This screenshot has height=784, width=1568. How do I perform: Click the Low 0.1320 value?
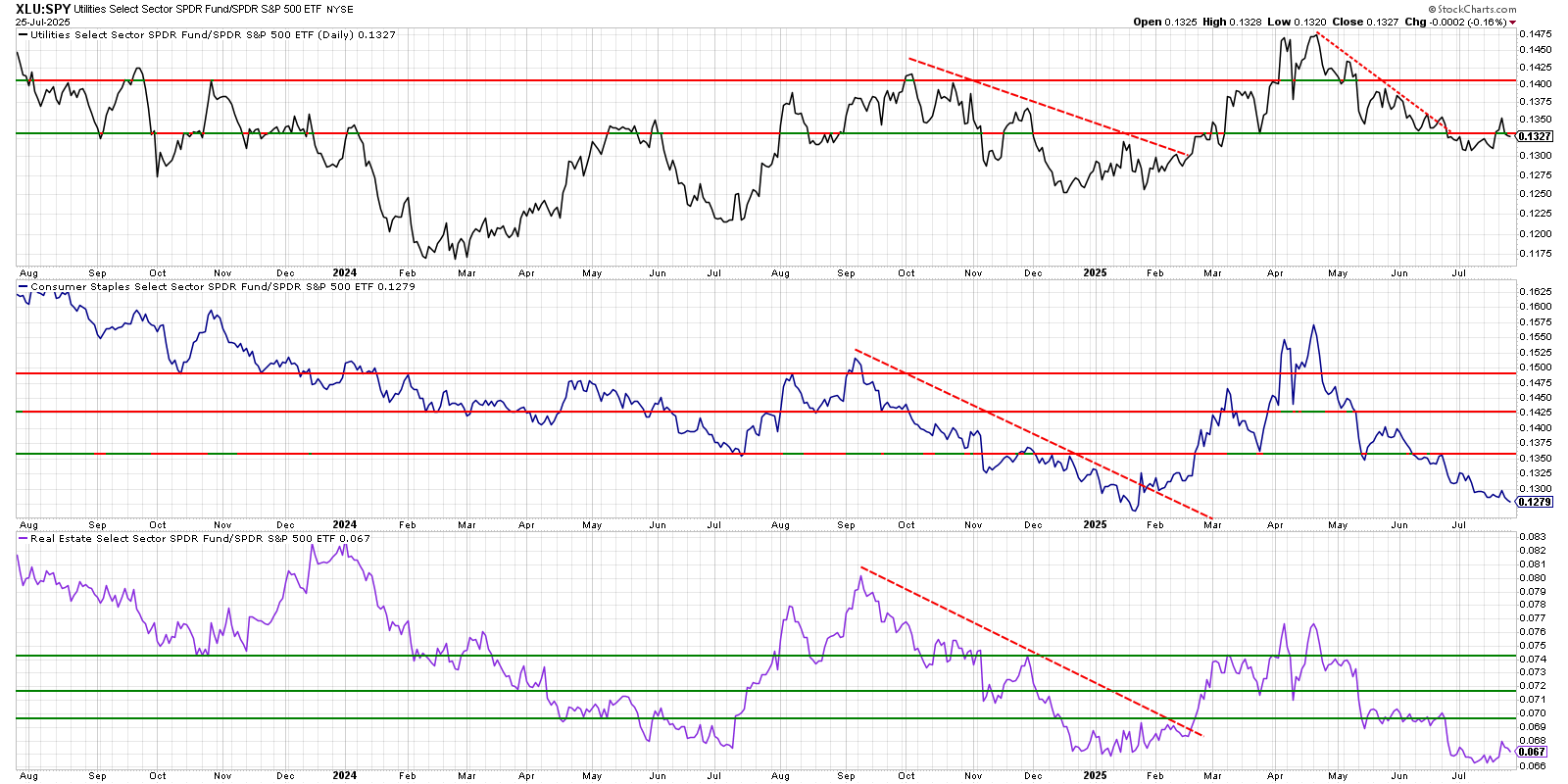(x=1297, y=22)
